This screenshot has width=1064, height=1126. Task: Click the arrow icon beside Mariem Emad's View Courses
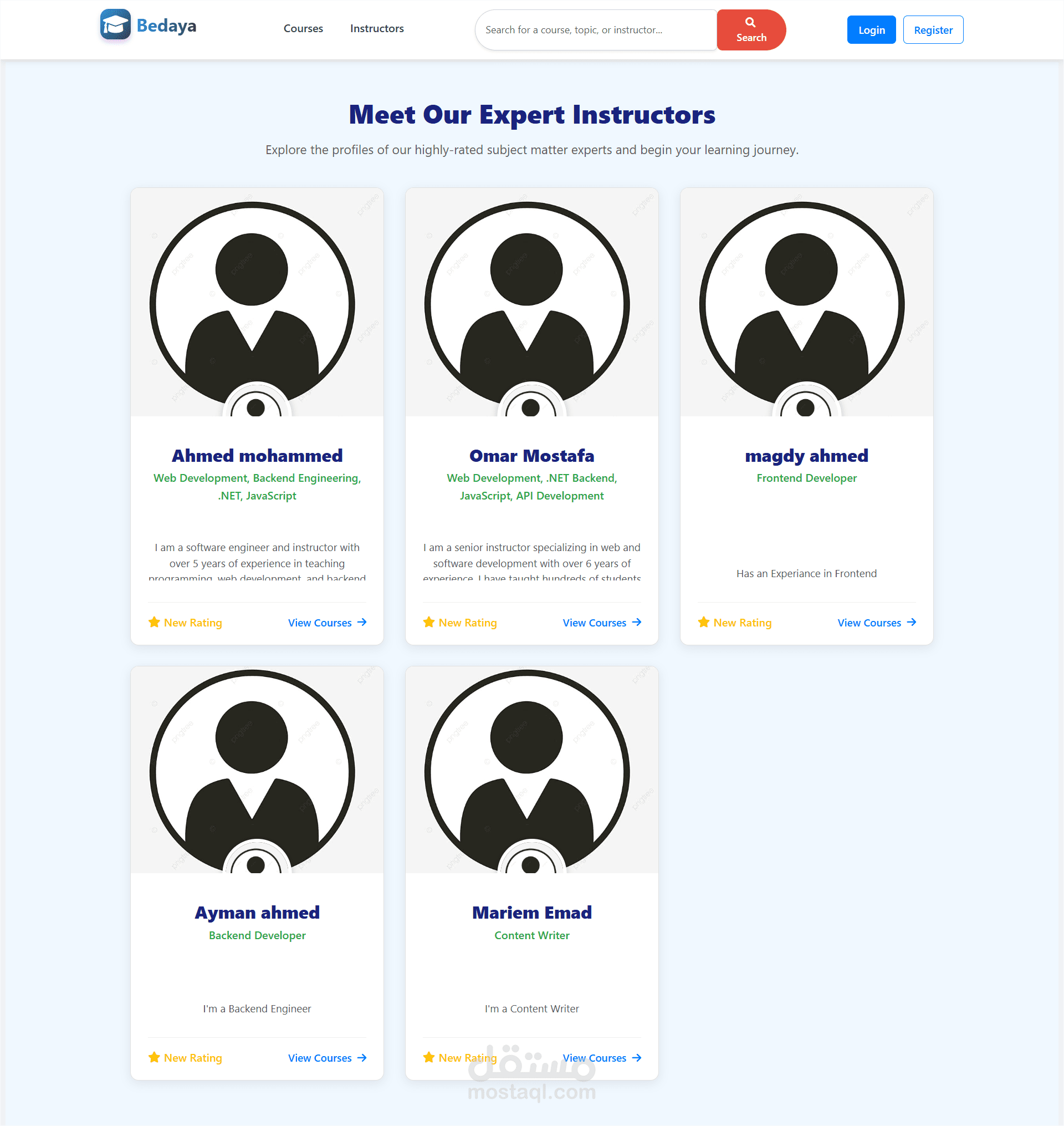636,1057
